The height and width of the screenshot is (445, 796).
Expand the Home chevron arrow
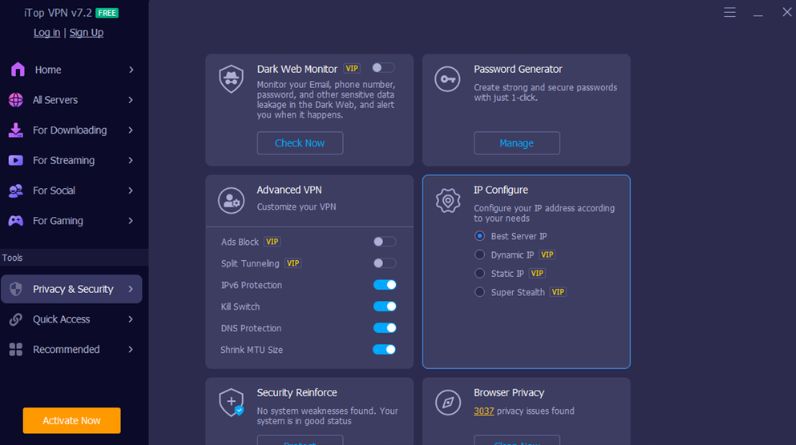tap(131, 70)
